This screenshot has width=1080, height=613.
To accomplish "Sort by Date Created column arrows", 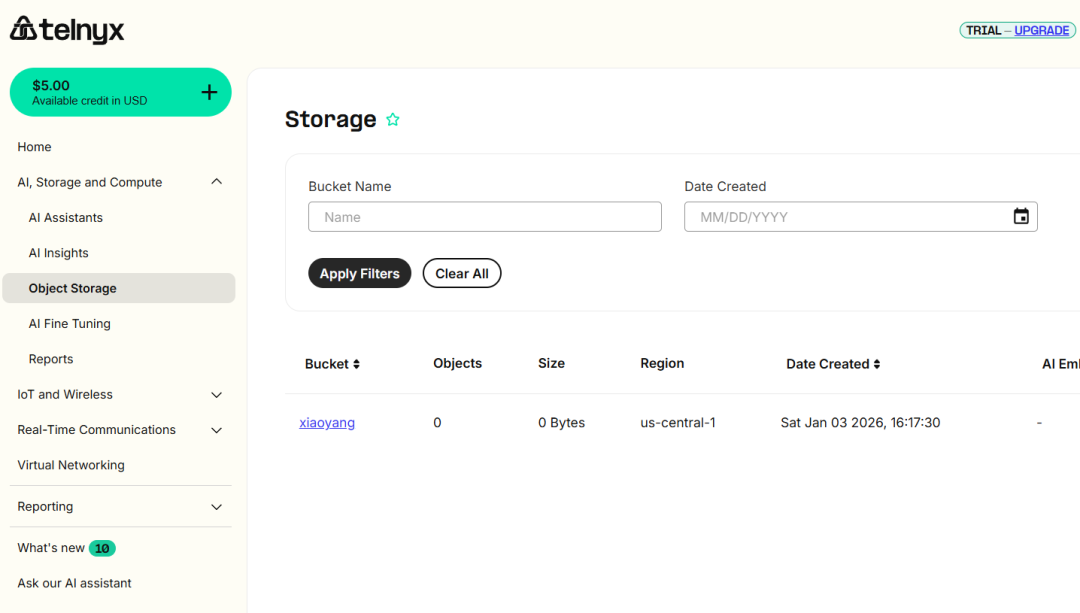I will (x=877, y=364).
